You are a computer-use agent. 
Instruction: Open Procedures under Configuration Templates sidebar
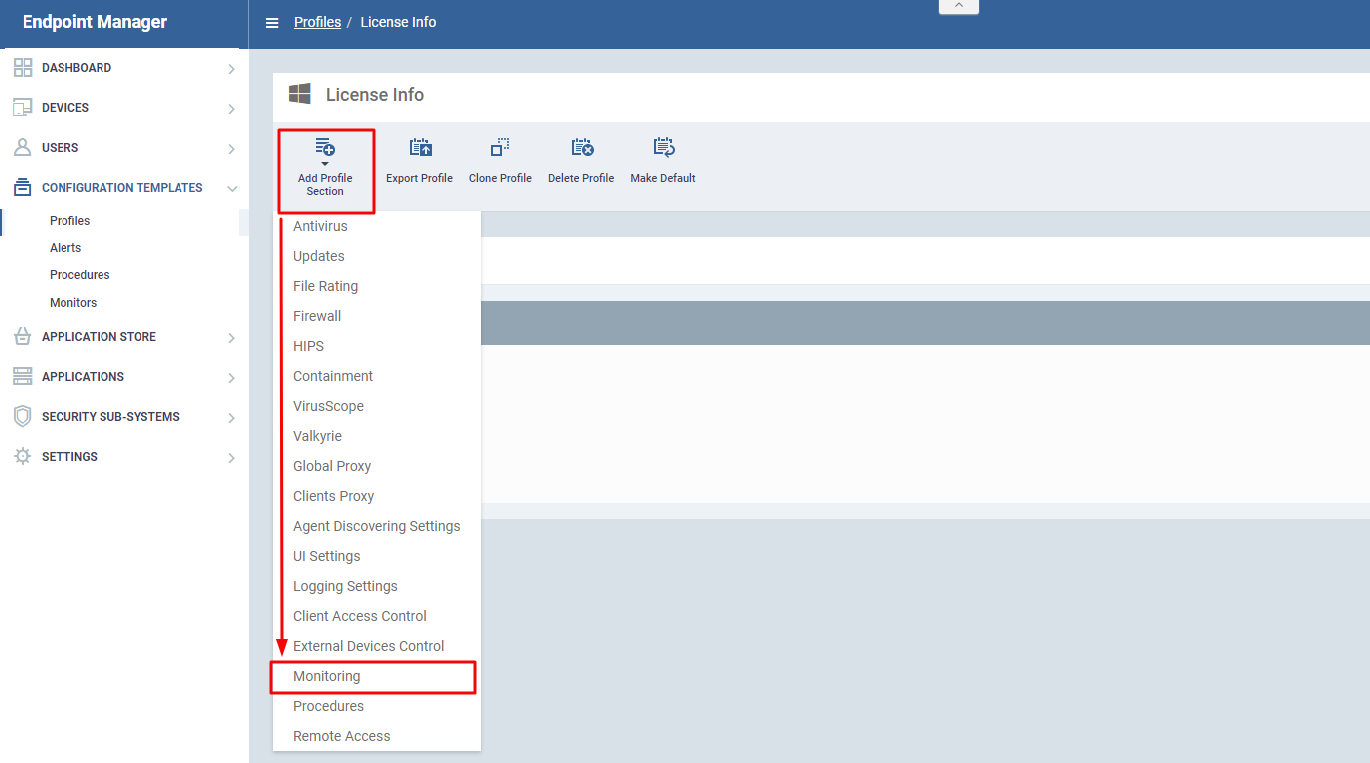(80, 275)
